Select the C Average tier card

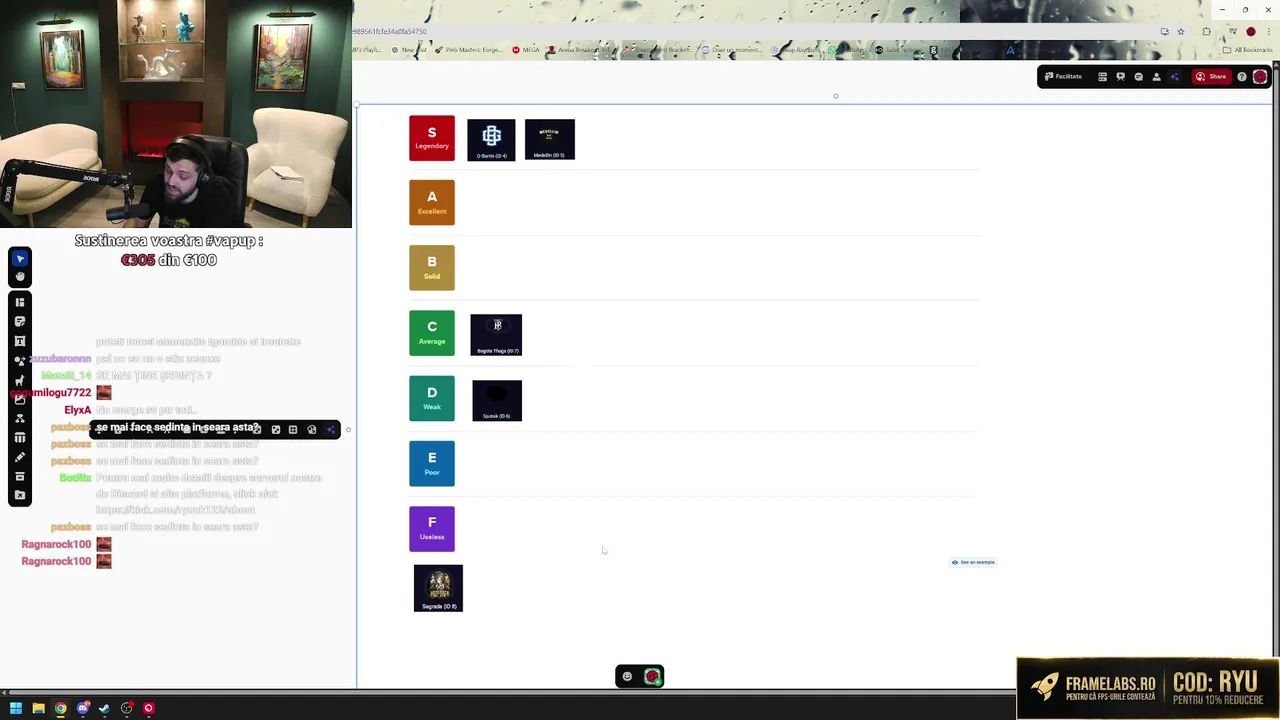coord(432,333)
